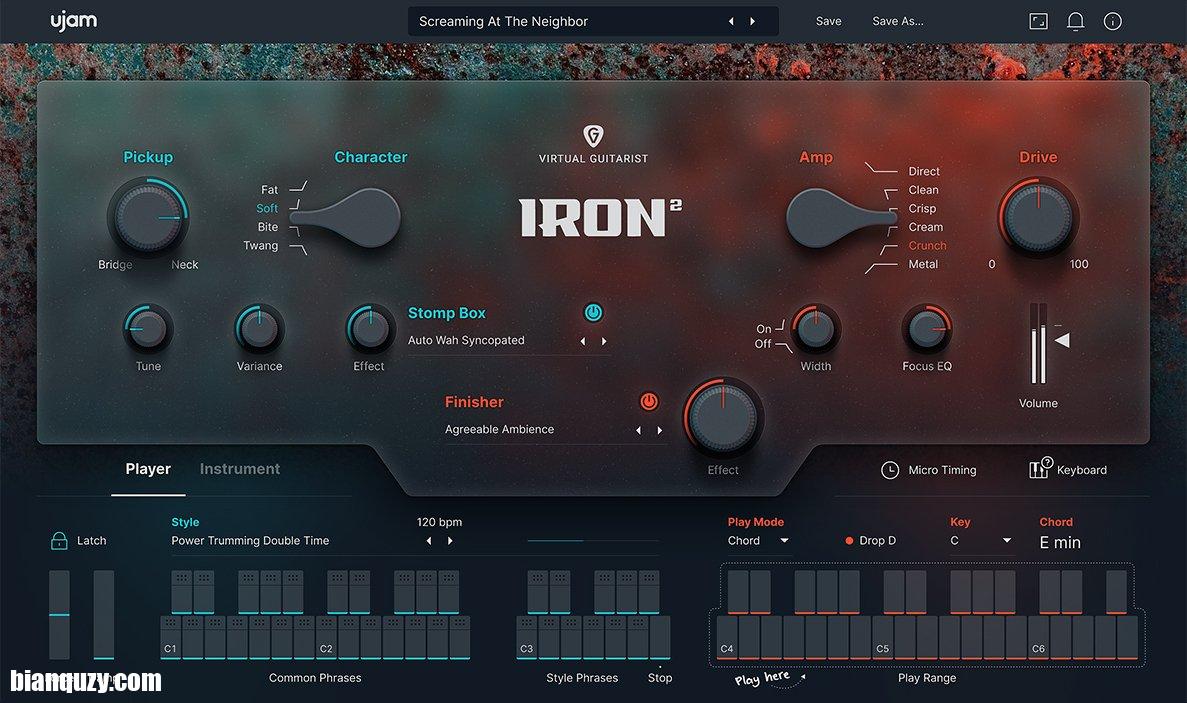Switch to the Instrument tab
This screenshot has height=703, width=1187.
[239, 469]
